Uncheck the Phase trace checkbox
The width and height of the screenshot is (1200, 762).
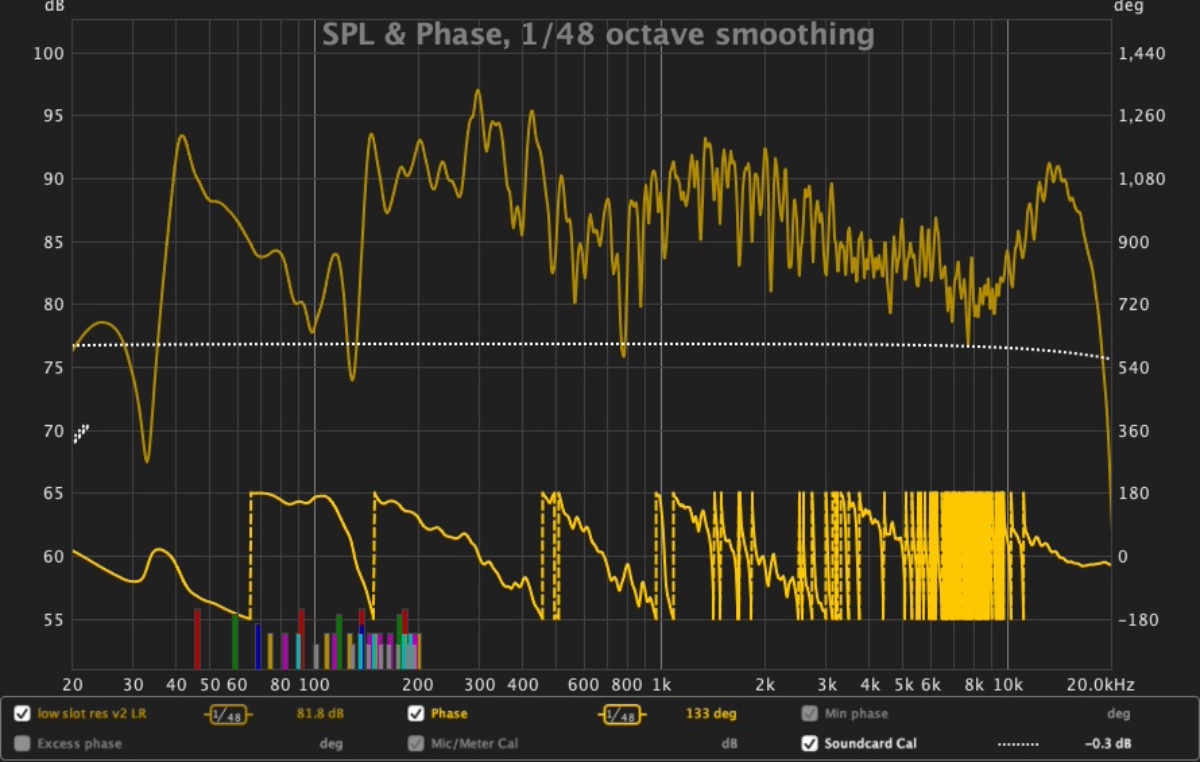click(x=416, y=714)
